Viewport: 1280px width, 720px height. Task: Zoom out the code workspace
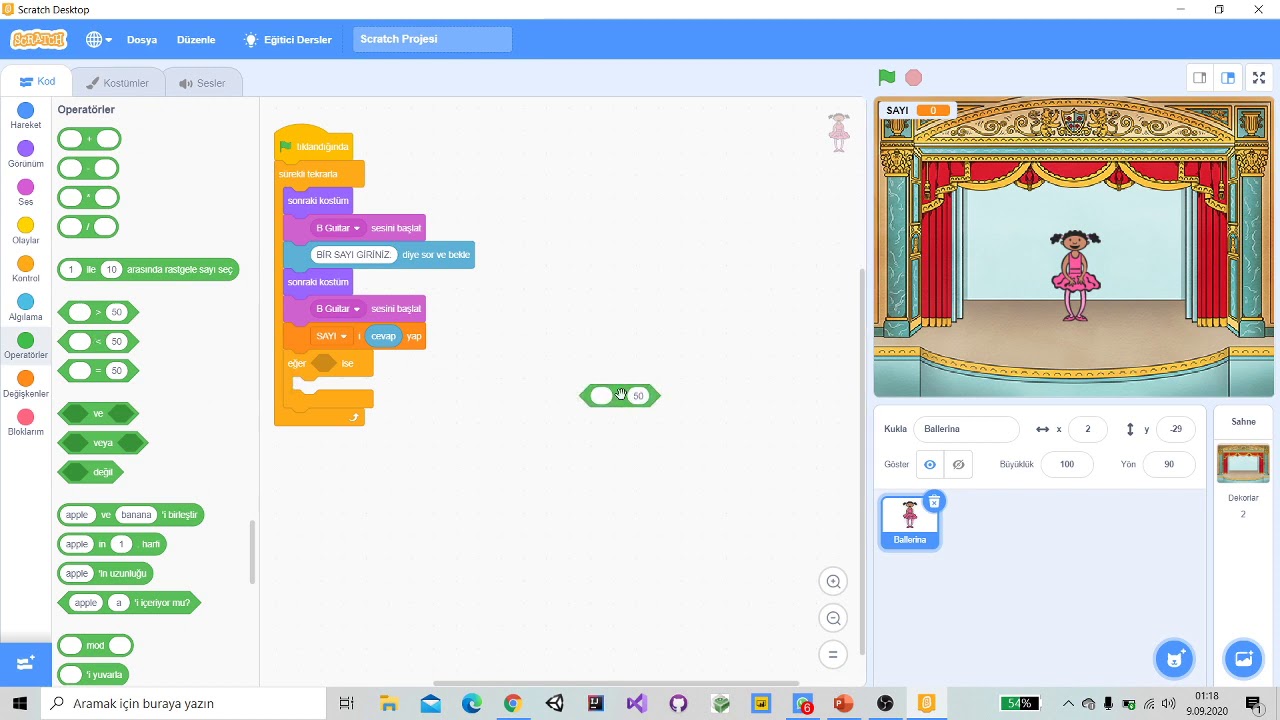tap(833, 618)
